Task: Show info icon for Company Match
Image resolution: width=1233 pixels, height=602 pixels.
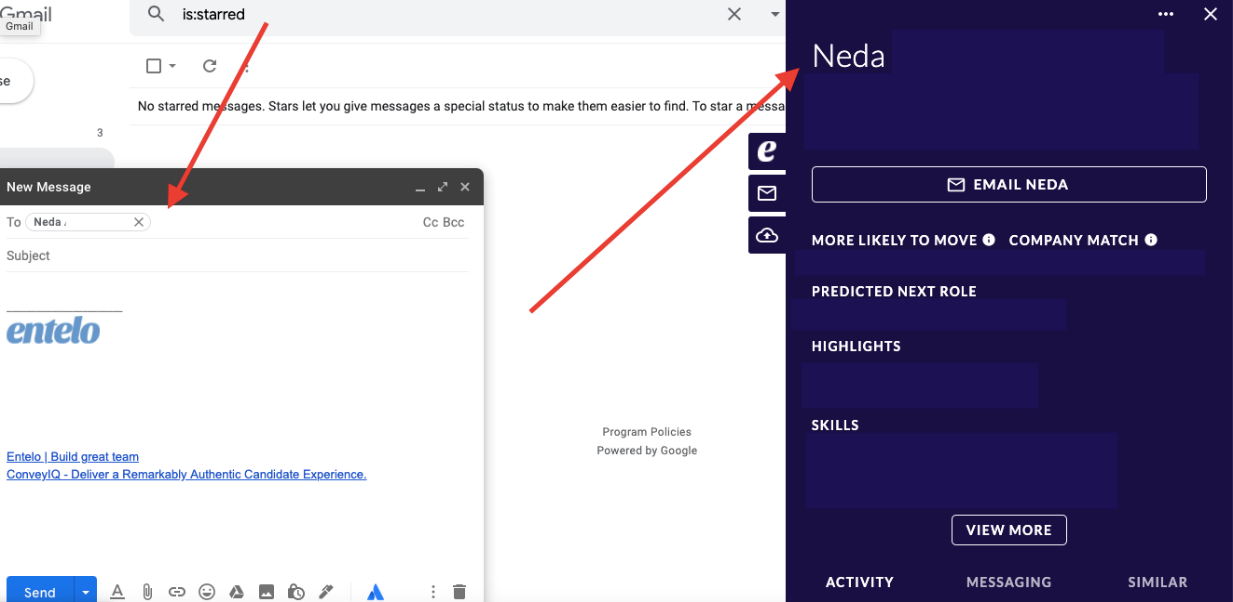Action: pos(1151,240)
